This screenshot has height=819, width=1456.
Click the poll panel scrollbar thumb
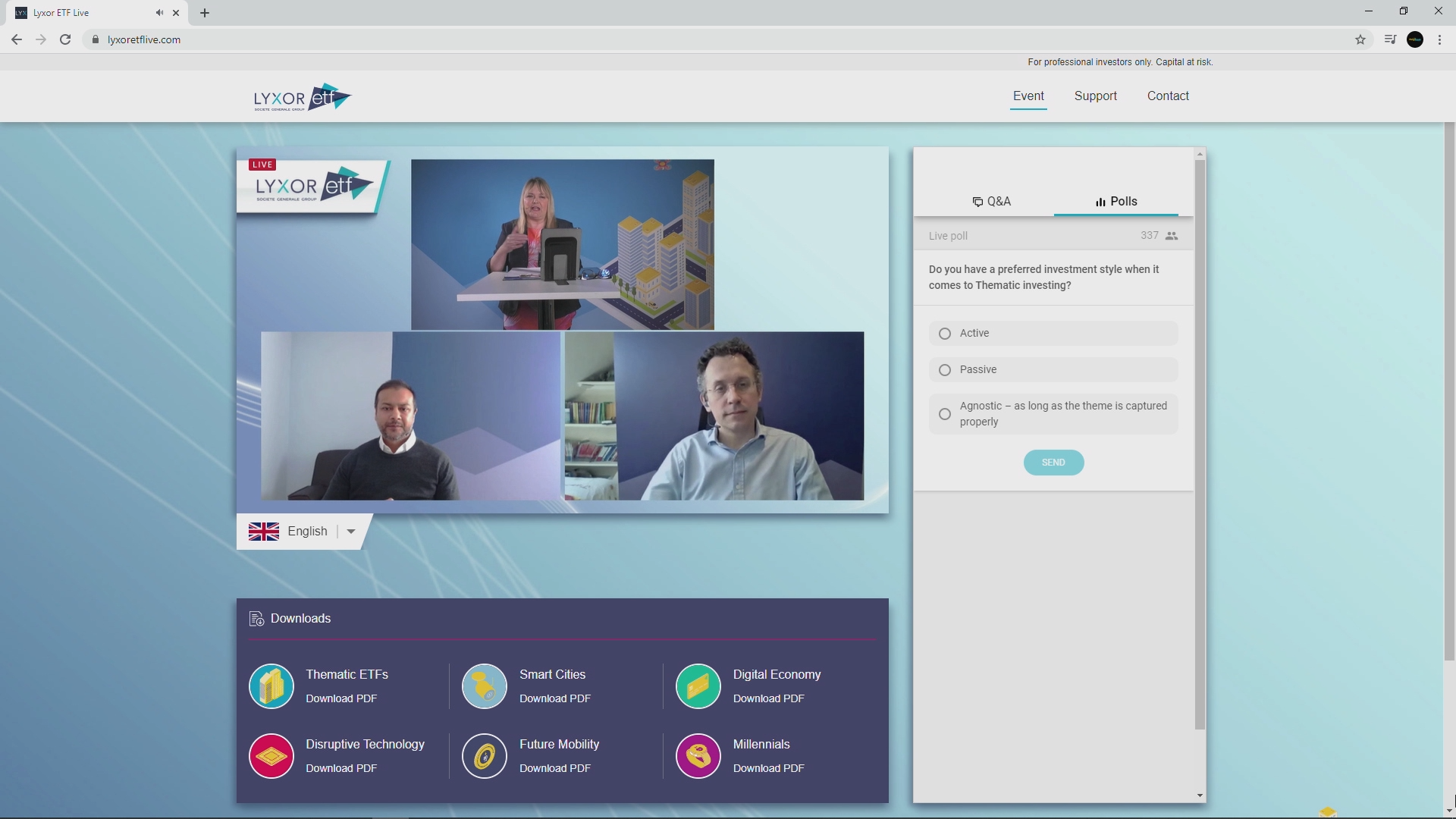click(x=1200, y=444)
